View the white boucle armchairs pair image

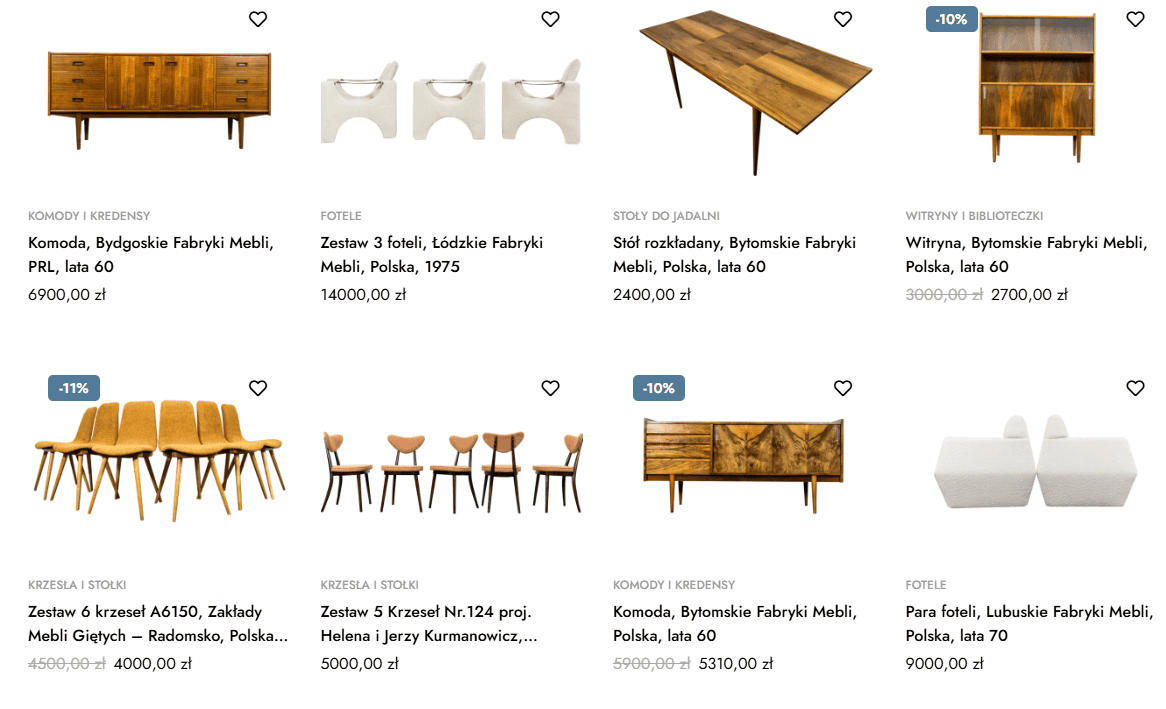(1035, 463)
